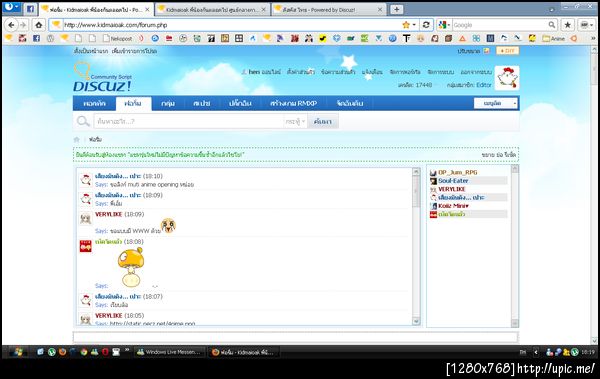
Task: Show hidden system tray icons arrow
Action: tap(536, 352)
